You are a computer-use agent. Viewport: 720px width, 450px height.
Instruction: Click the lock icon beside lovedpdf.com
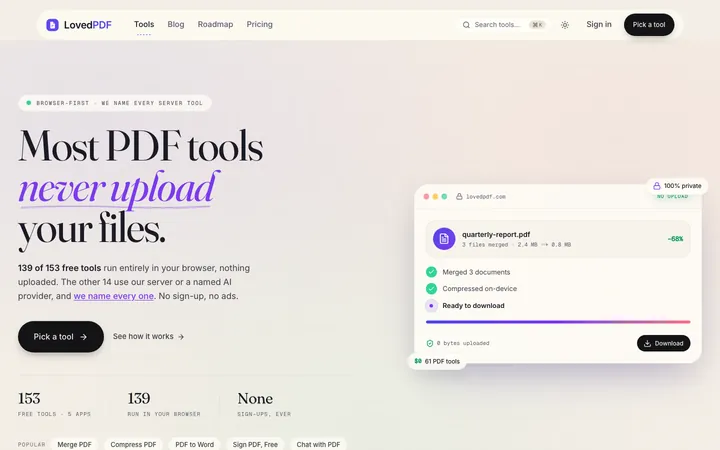[459, 197]
